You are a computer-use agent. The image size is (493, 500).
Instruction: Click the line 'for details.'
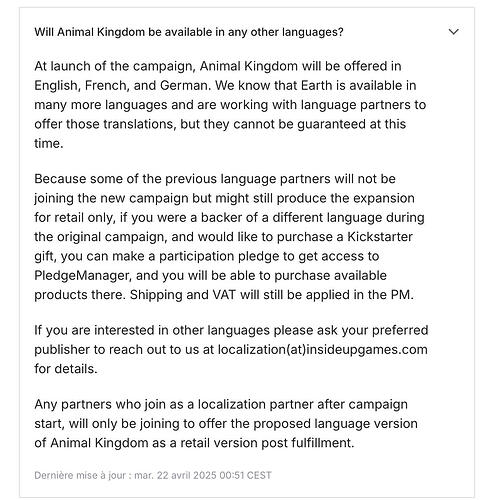coord(66,369)
